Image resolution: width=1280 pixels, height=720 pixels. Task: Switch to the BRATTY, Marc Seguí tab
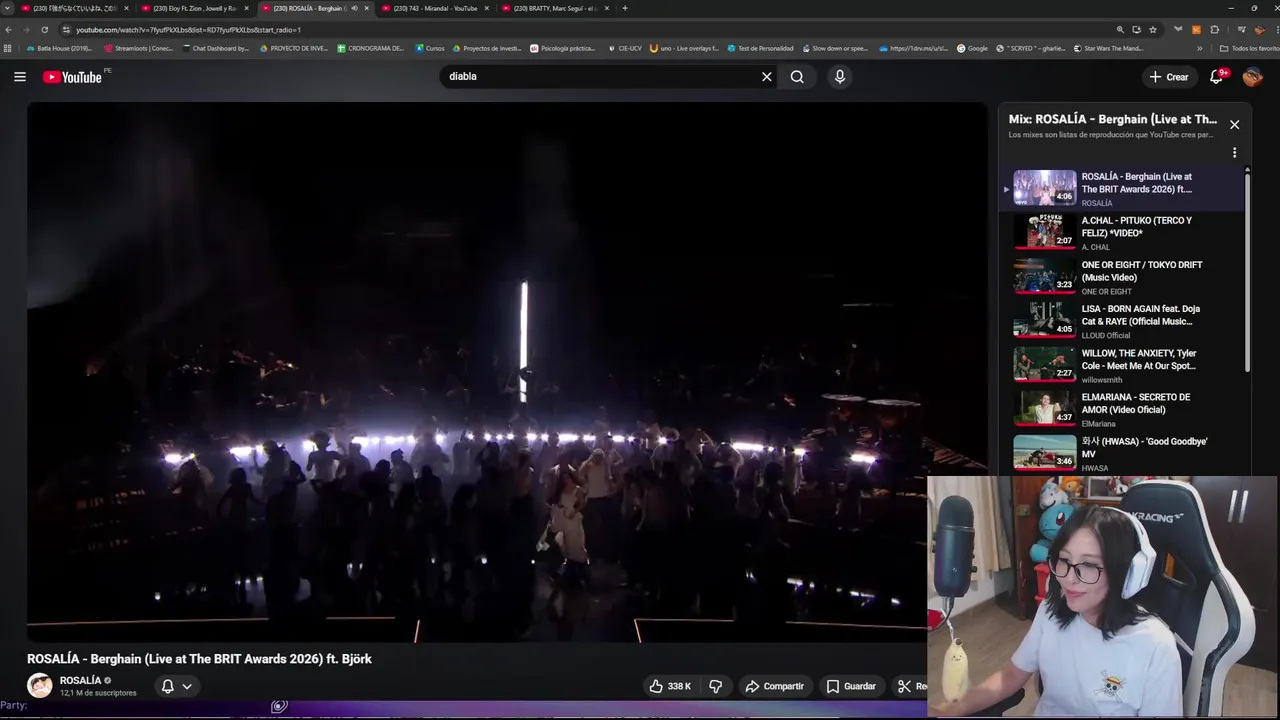[554, 8]
